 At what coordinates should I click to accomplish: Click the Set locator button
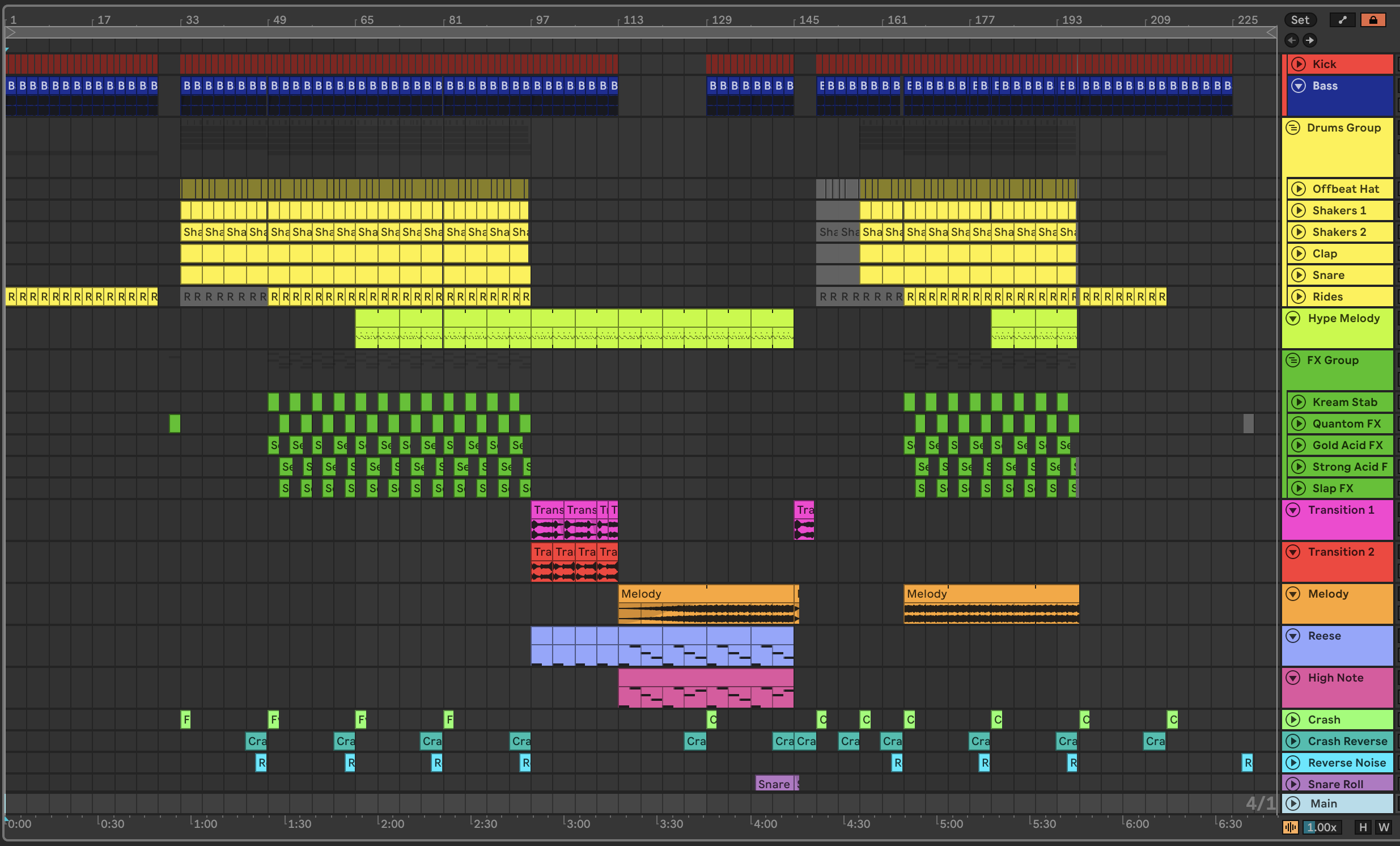(x=1300, y=20)
